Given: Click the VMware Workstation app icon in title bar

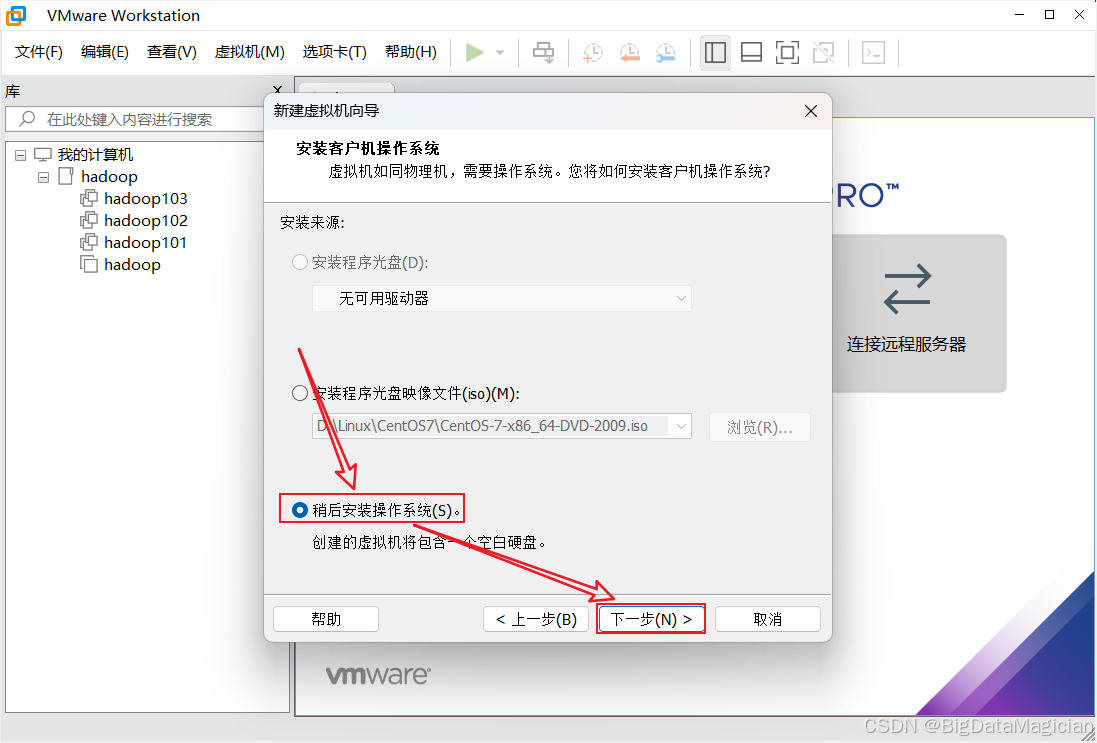Looking at the screenshot, I should (x=15, y=15).
